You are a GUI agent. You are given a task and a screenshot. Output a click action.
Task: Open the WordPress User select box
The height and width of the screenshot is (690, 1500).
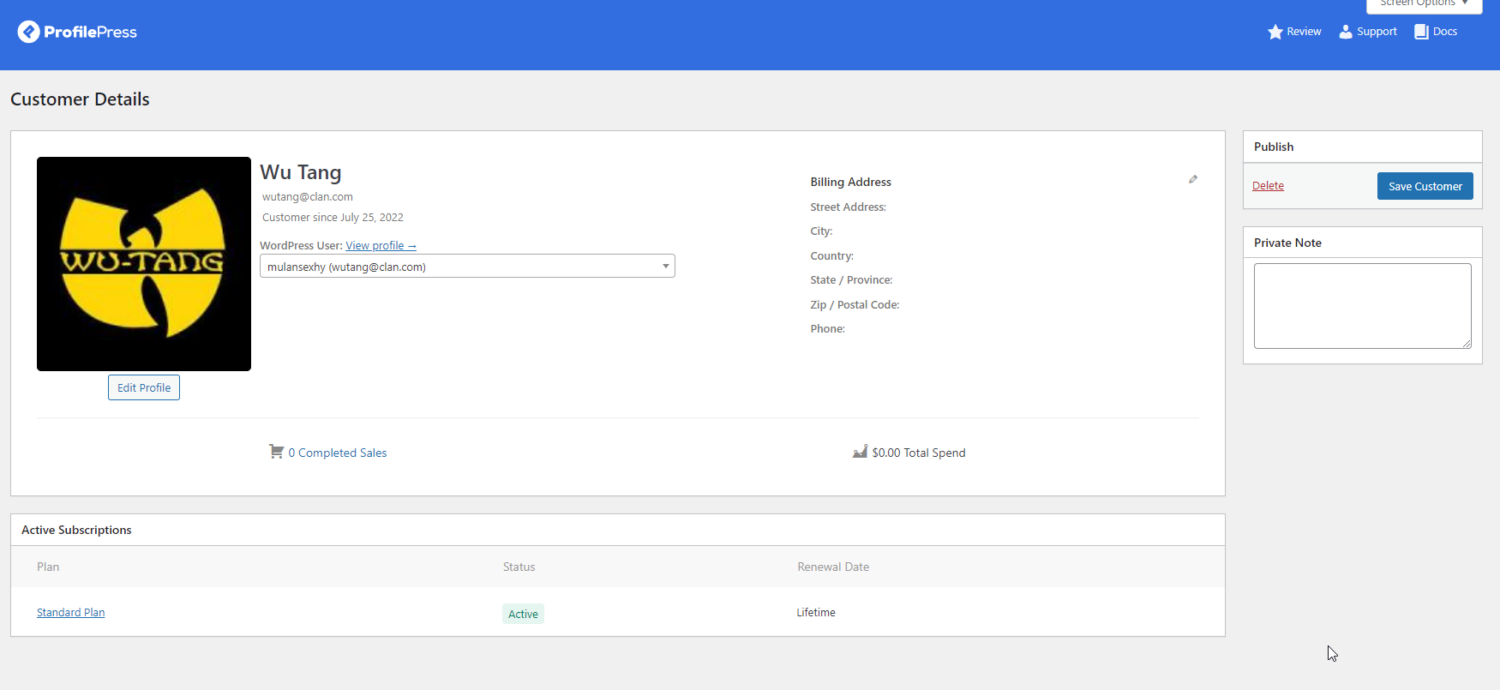coord(467,266)
